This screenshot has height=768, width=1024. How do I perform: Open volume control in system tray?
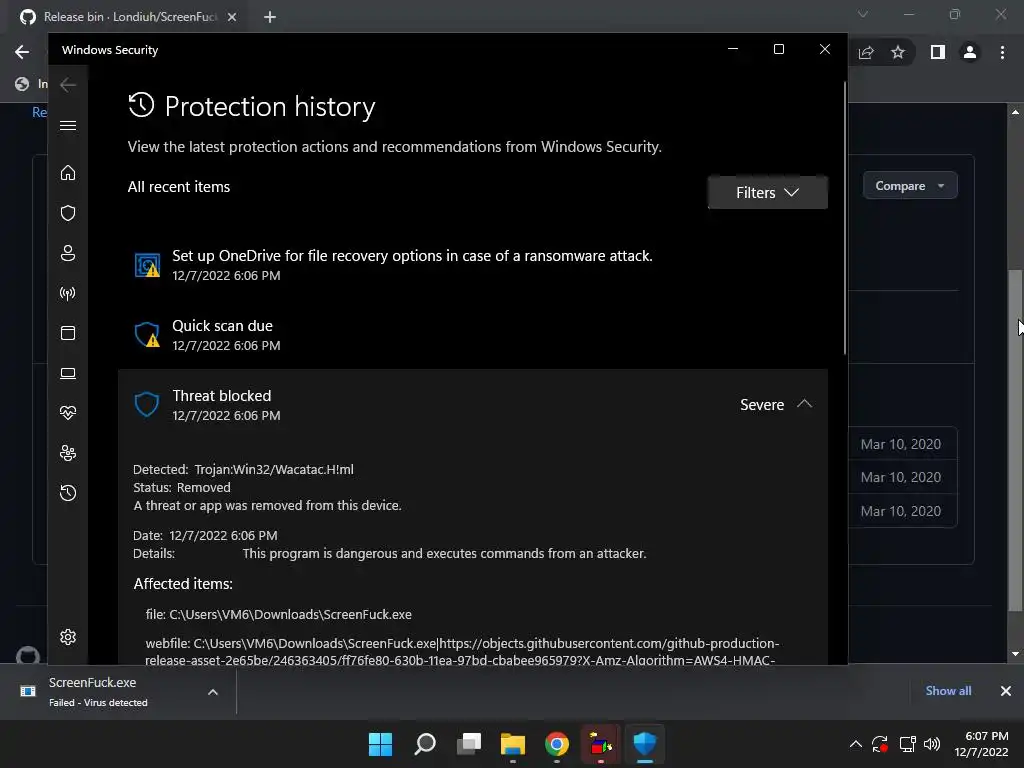click(x=932, y=744)
